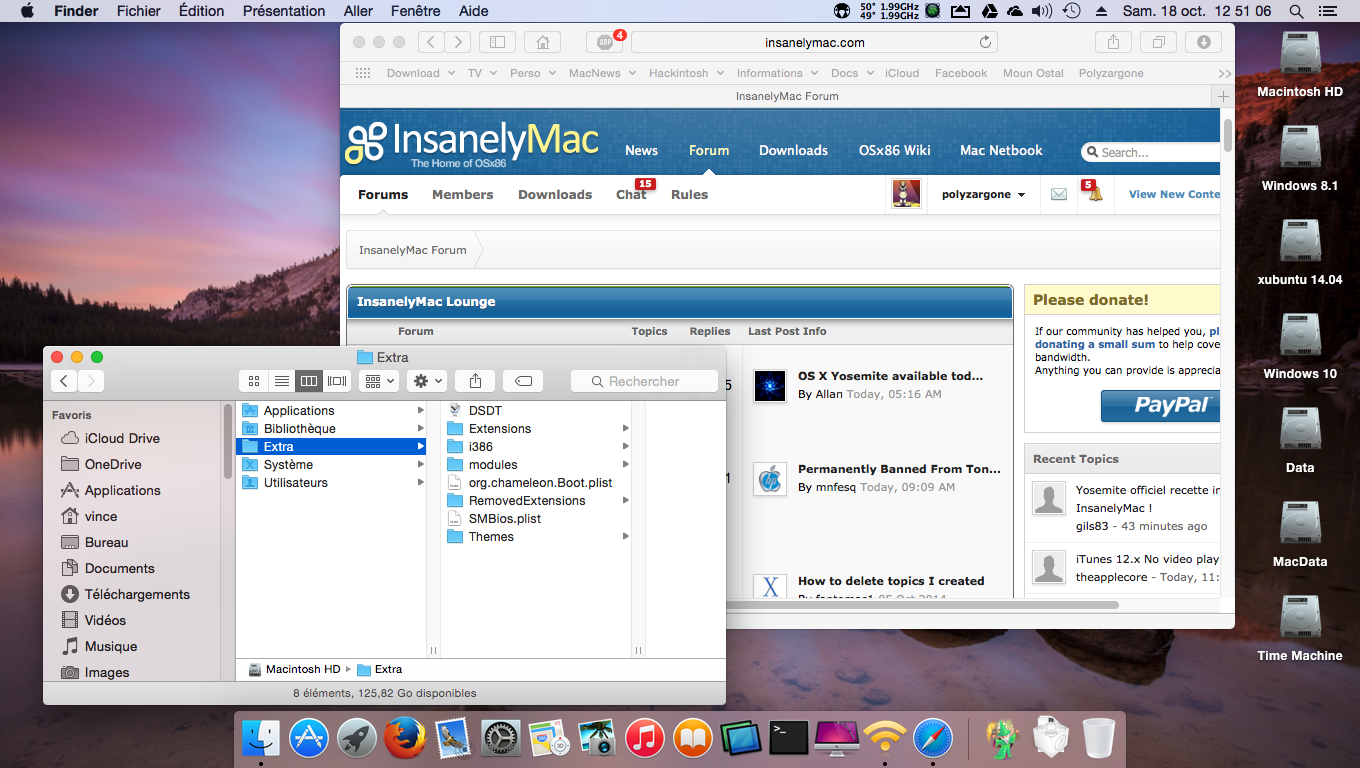The height and width of the screenshot is (768, 1360).
Task: Open the xubuntu 14.04 drive on desktop
Action: pyautogui.click(x=1300, y=253)
